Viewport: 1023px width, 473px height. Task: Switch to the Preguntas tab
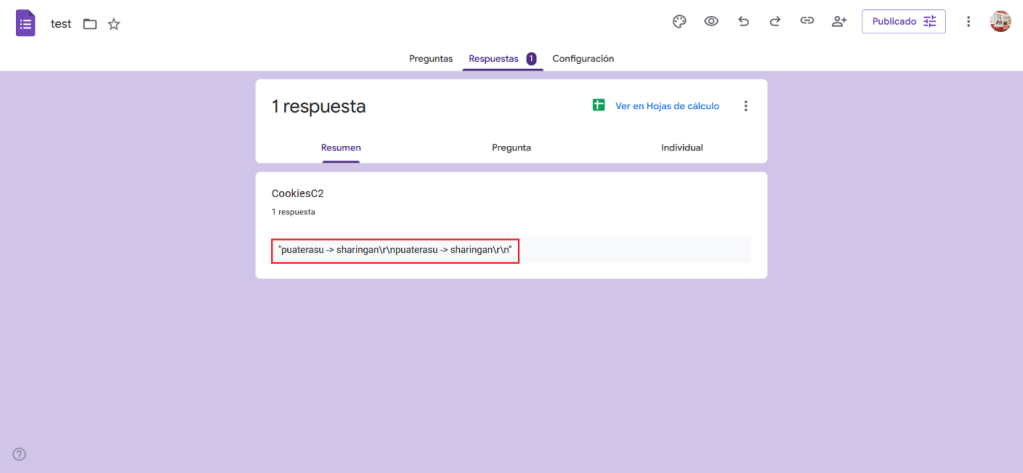click(x=430, y=59)
